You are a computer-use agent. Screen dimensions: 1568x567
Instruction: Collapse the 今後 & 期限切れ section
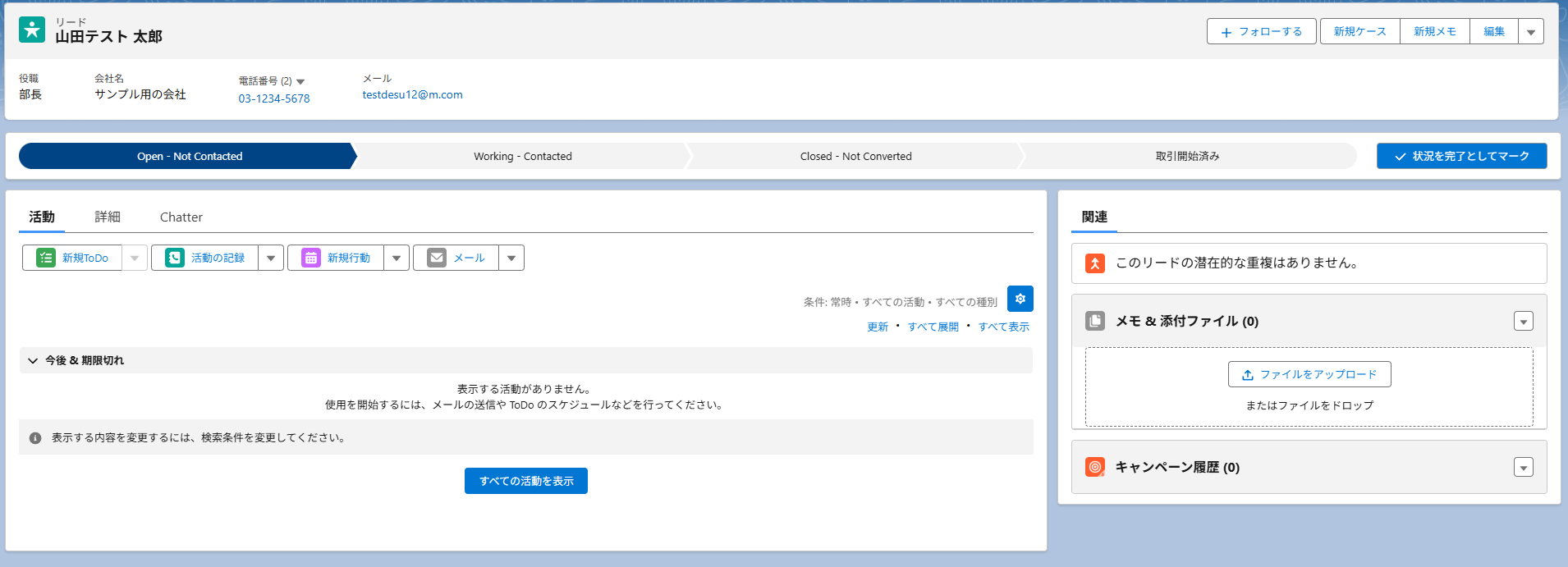click(33, 360)
